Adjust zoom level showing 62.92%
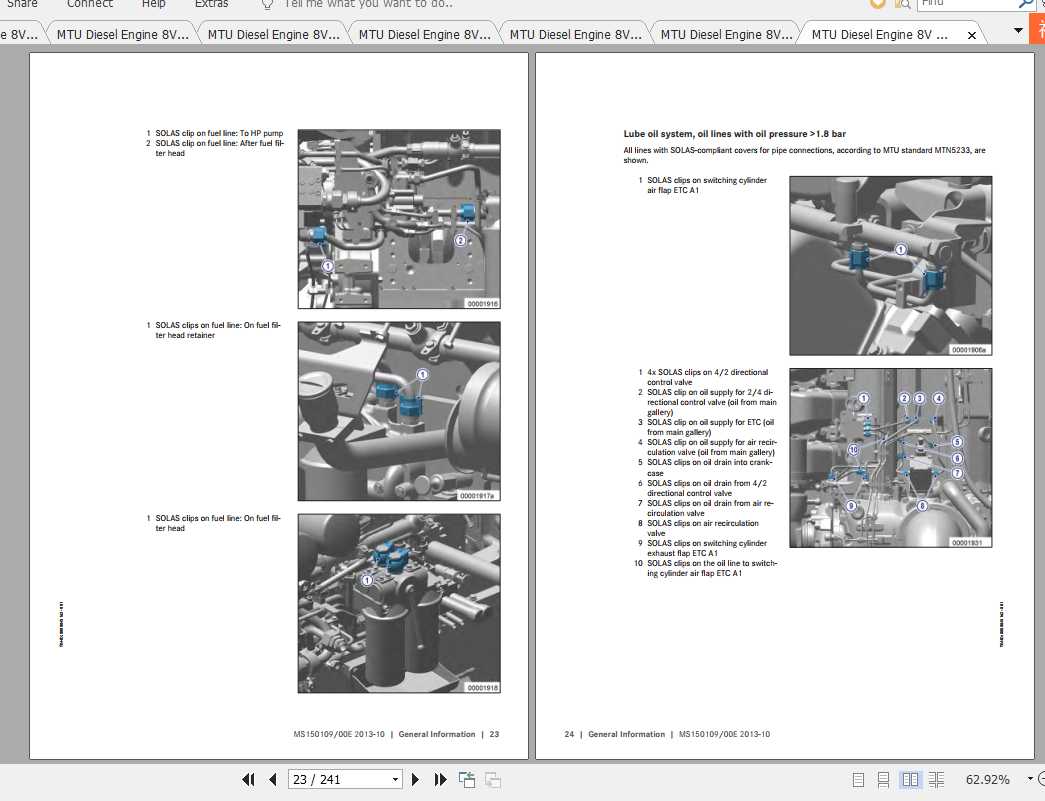1045x801 pixels. coord(988,779)
